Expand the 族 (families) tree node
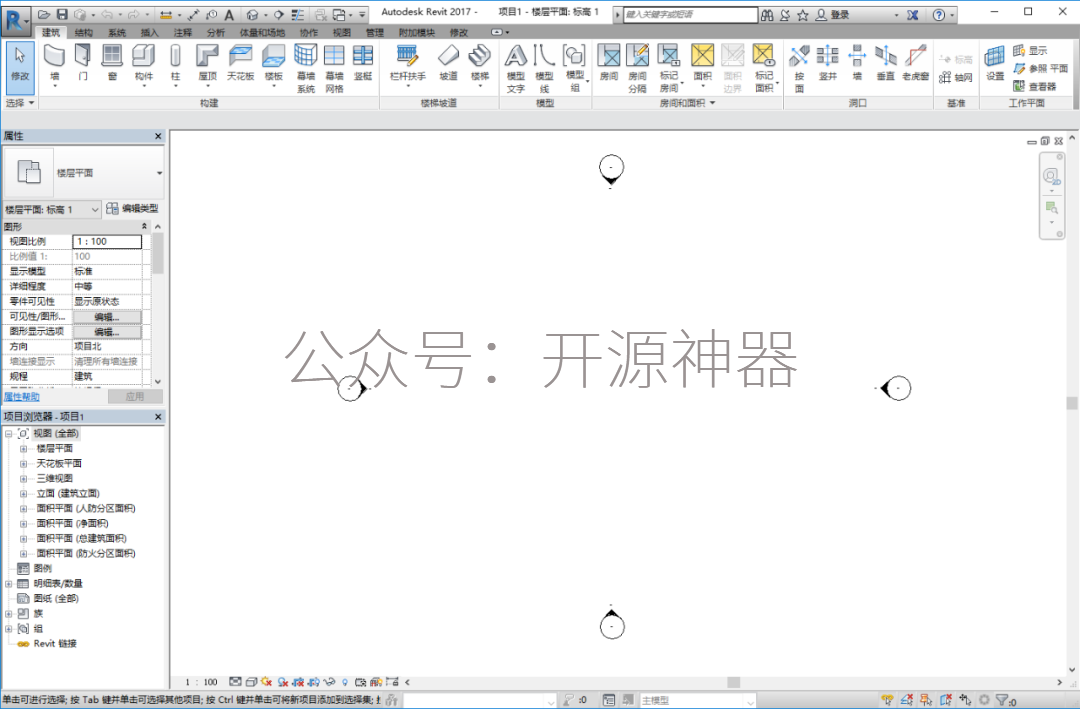The image size is (1080, 709). [9, 613]
